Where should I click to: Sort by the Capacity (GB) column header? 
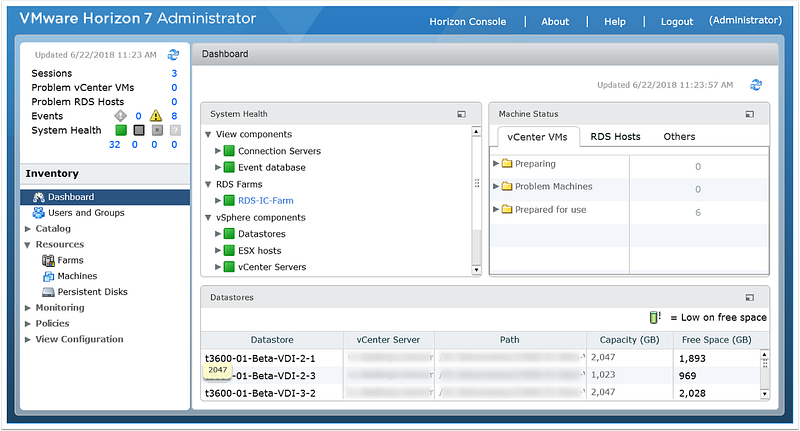(629, 340)
